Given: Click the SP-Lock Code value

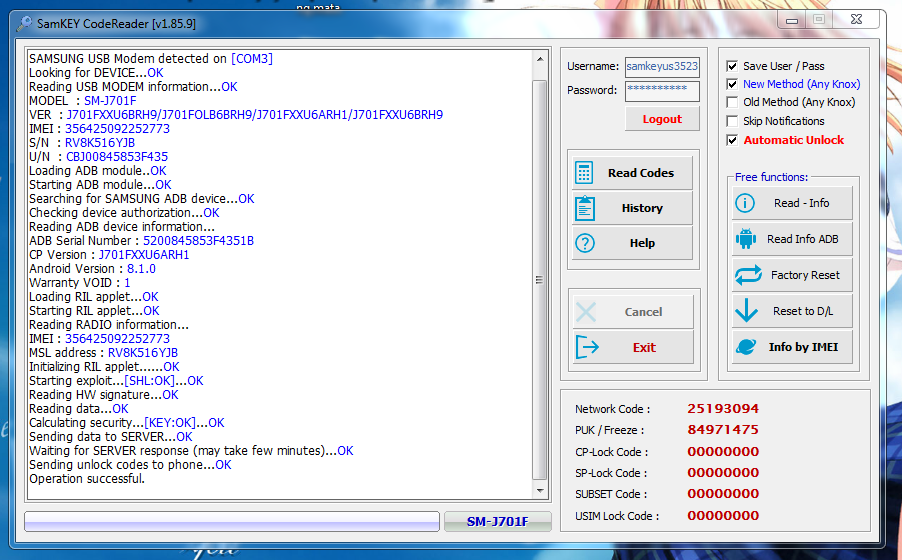Looking at the screenshot, I should (x=723, y=473).
